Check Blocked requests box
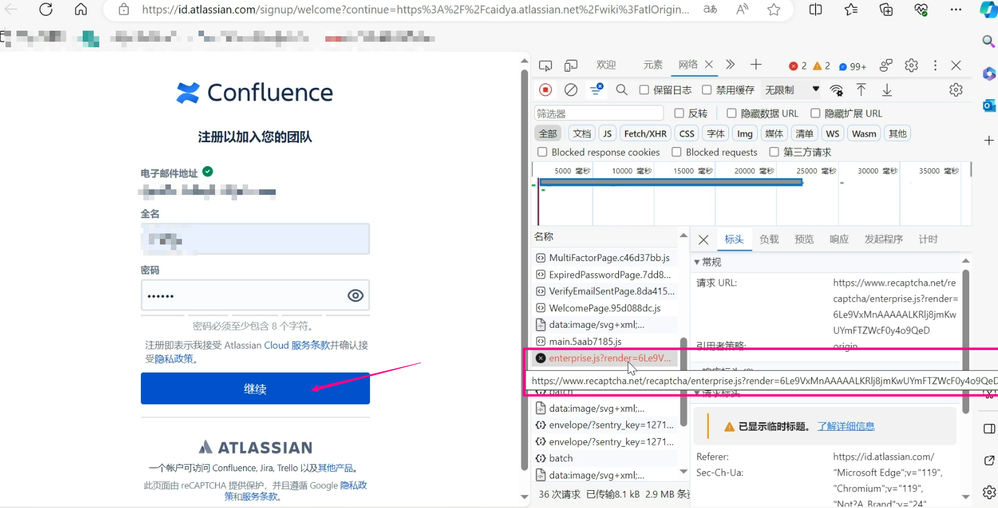Image resolution: width=998 pixels, height=508 pixels. pos(676,152)
